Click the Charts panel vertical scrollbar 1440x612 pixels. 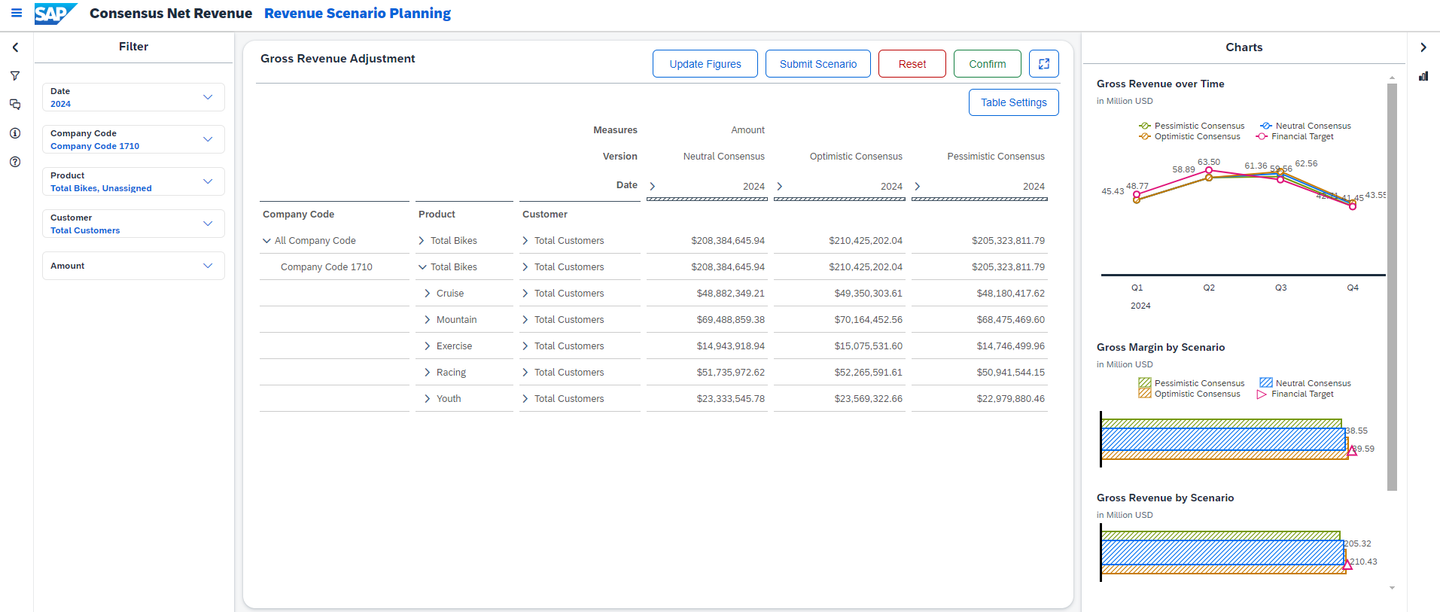pos(1391,286)
